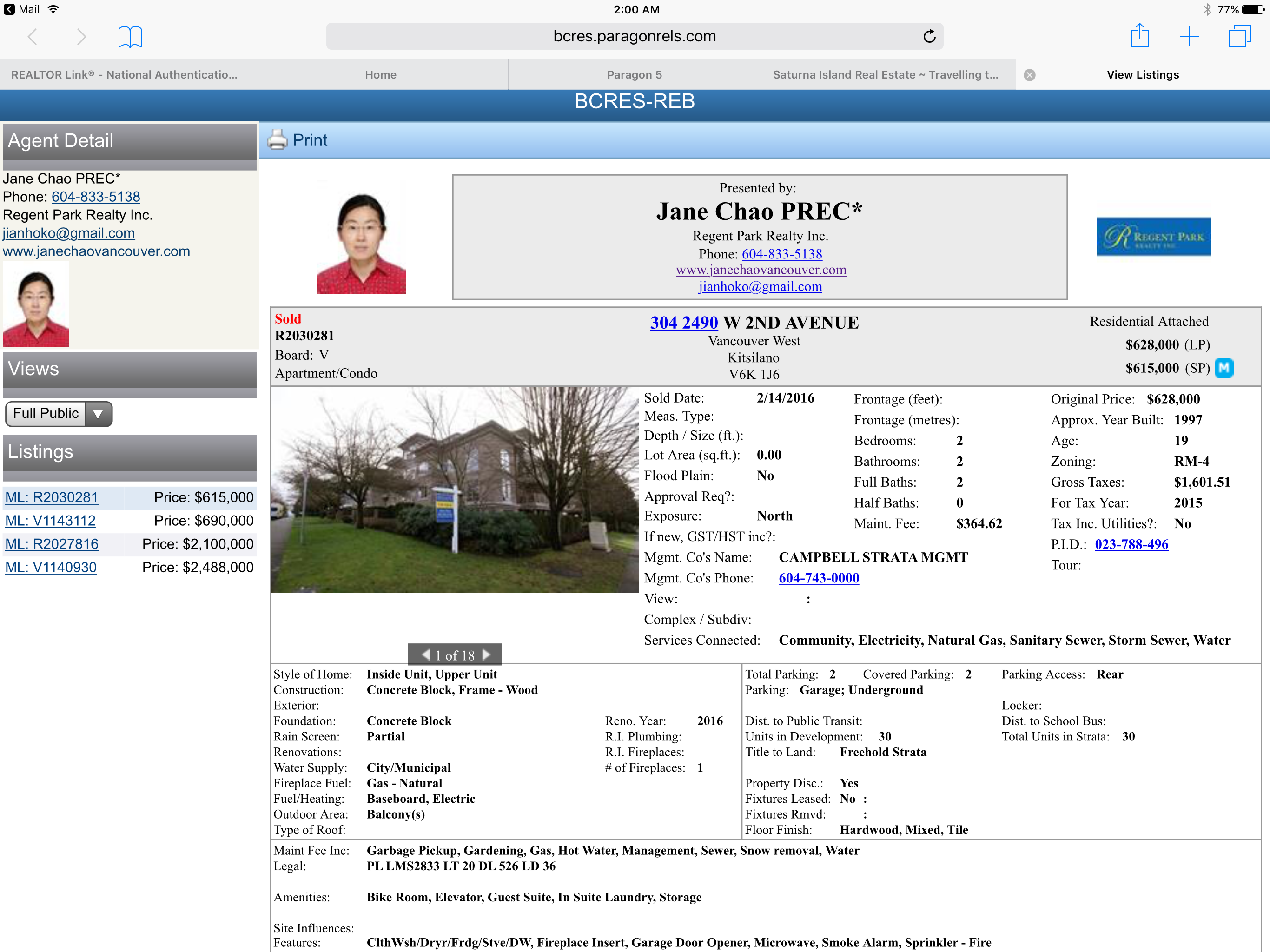Click the 304 2490 address link
The height and width of the screenshot is (952, 1270).
(x=683, y=323)
